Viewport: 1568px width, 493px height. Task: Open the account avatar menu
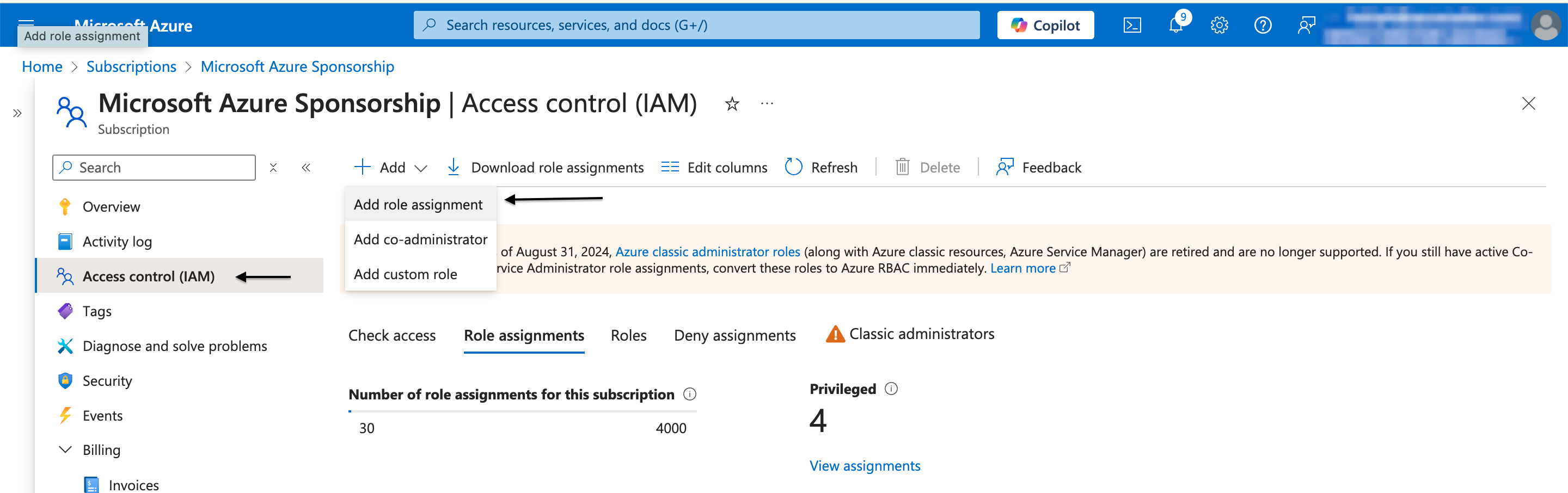(x=1546, y=25)
